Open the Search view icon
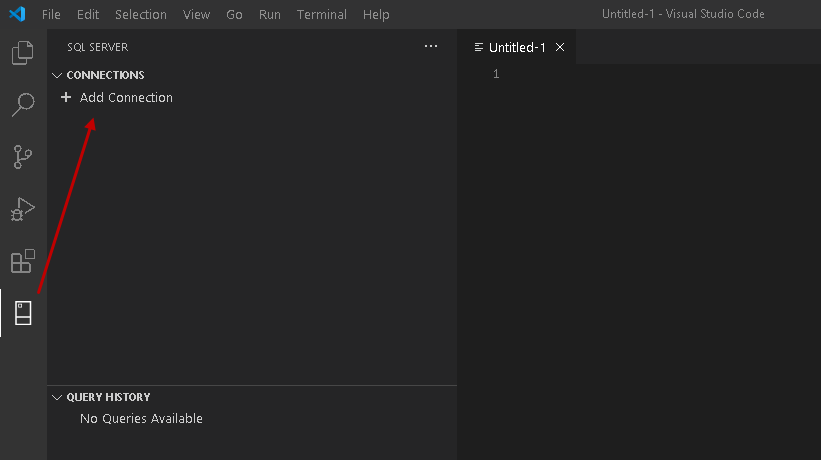This screenshot has width=821, height=460. 22,105
